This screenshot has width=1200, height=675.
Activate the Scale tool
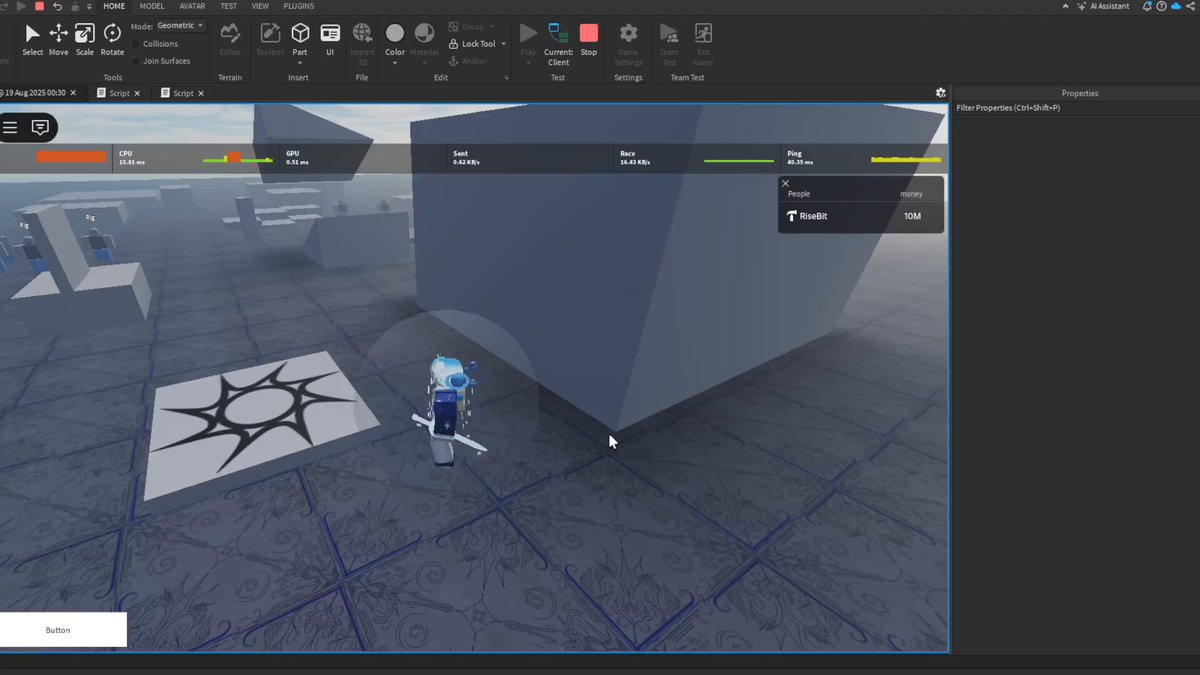[x=85, y=39]
